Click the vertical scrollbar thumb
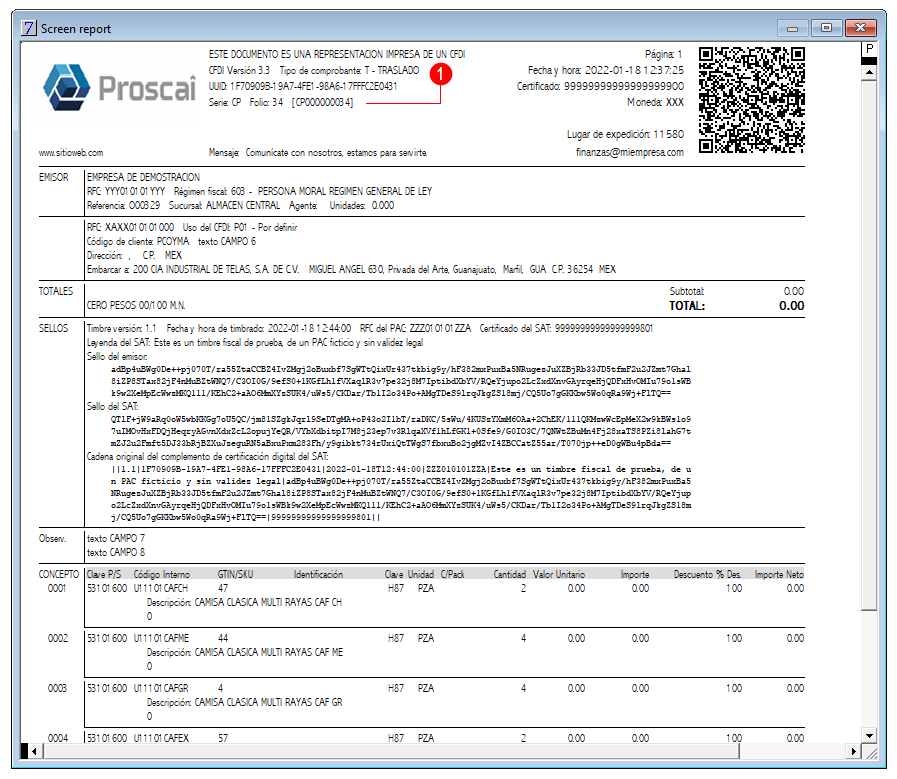This screenshot has width=897, height=779. (869, 345)
